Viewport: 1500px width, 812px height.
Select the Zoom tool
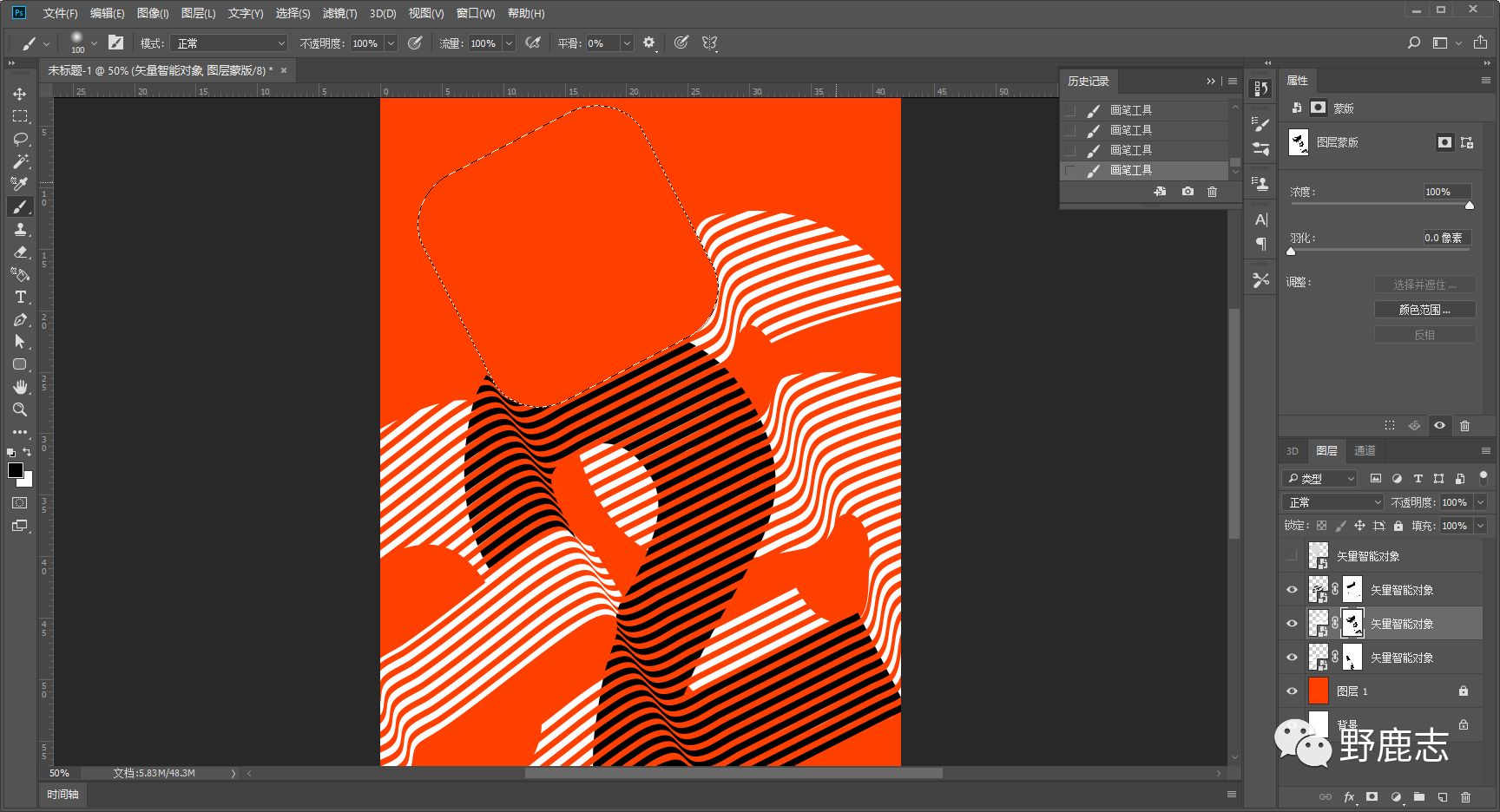(20, 409)
